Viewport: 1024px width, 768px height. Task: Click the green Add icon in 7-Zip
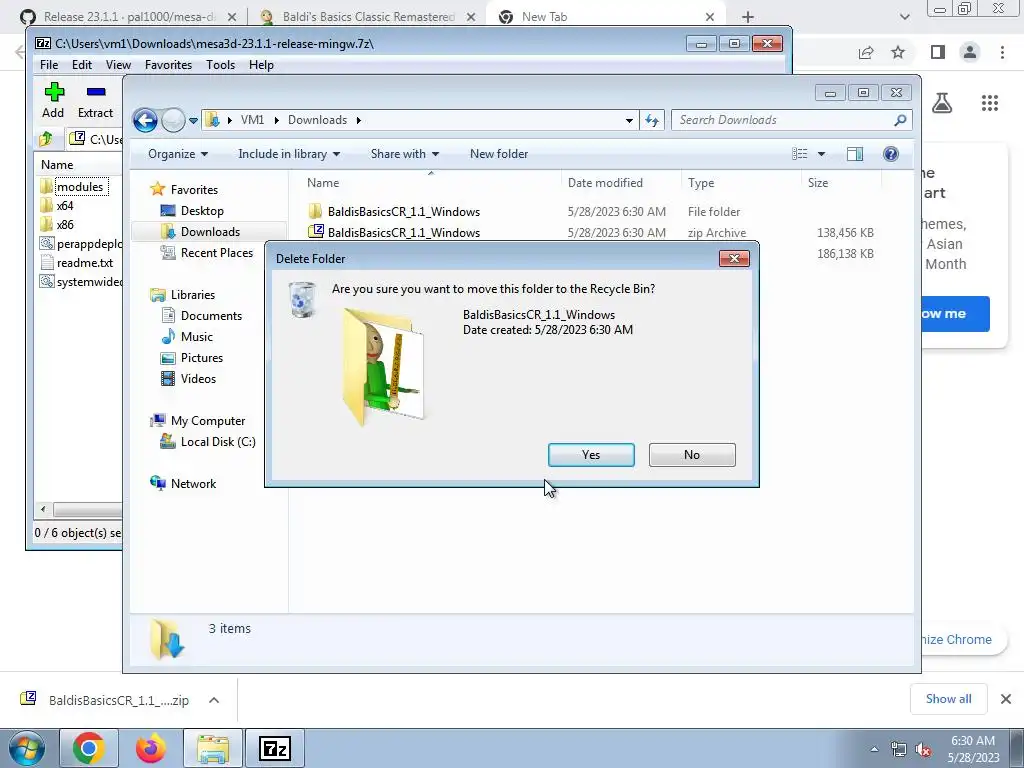pos(54,92)
